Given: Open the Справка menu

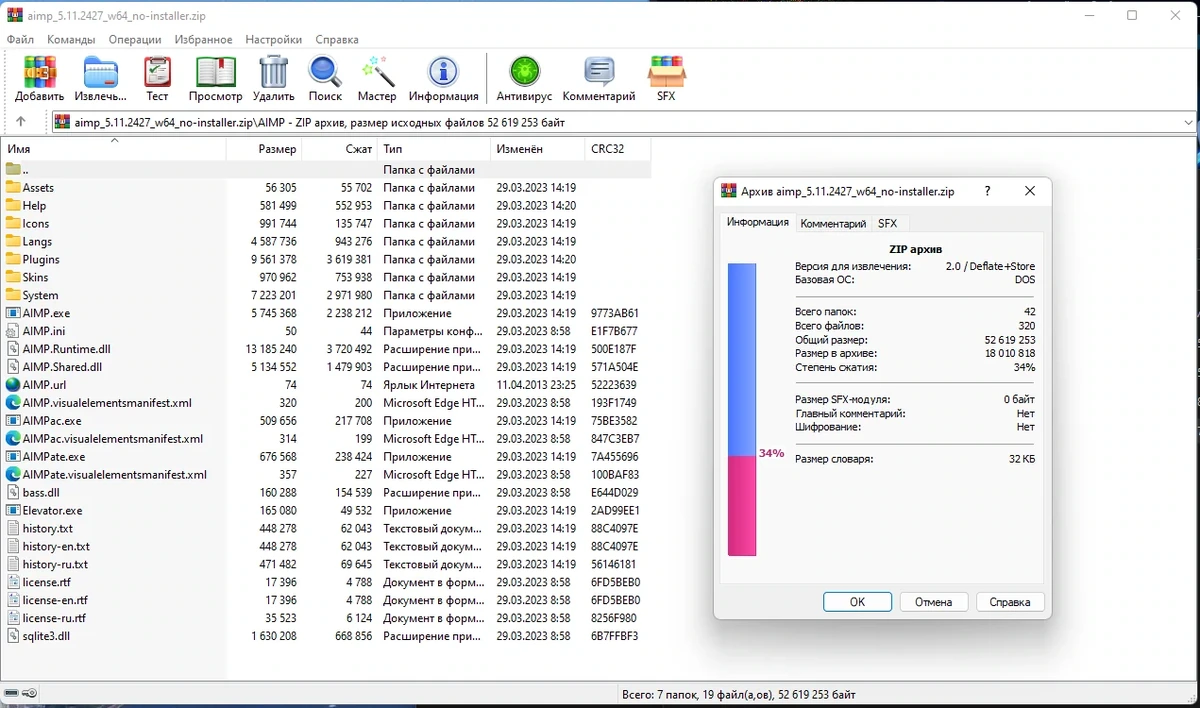Looking at the screenshot, I should 337,40.
